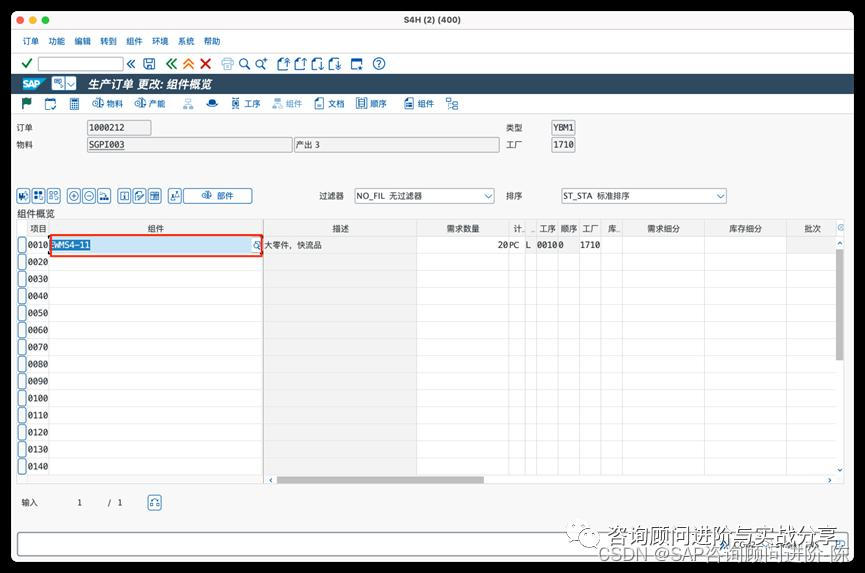Select the row checkbox for item 0140
865x573 pixels.
pyautogui.click(x=22, y=467)
